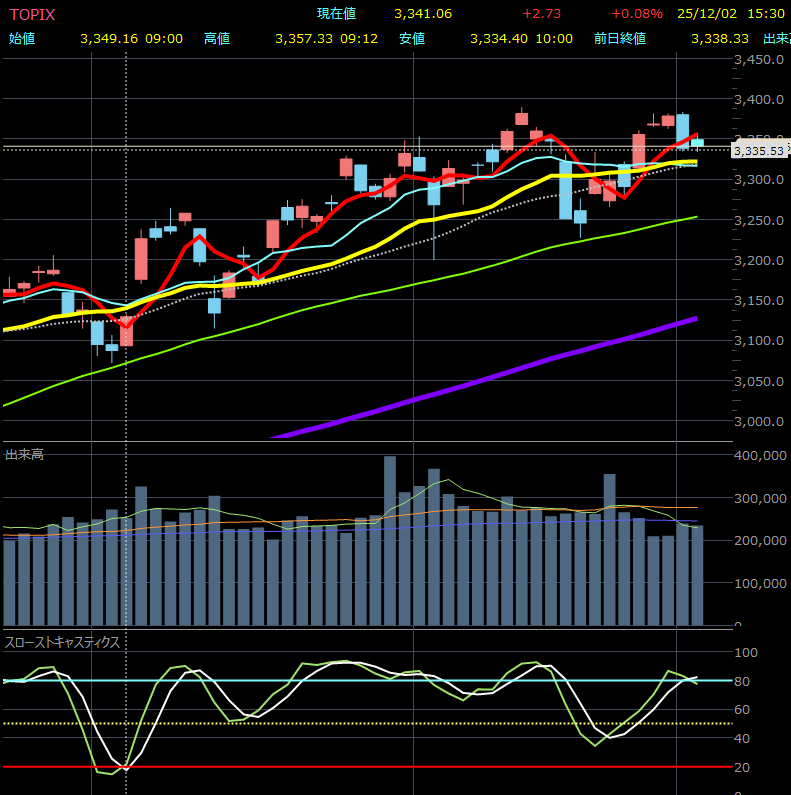Click the 3,335.53 price tag on axis
This screenshot has width=791, height=795.
[757, 150]
